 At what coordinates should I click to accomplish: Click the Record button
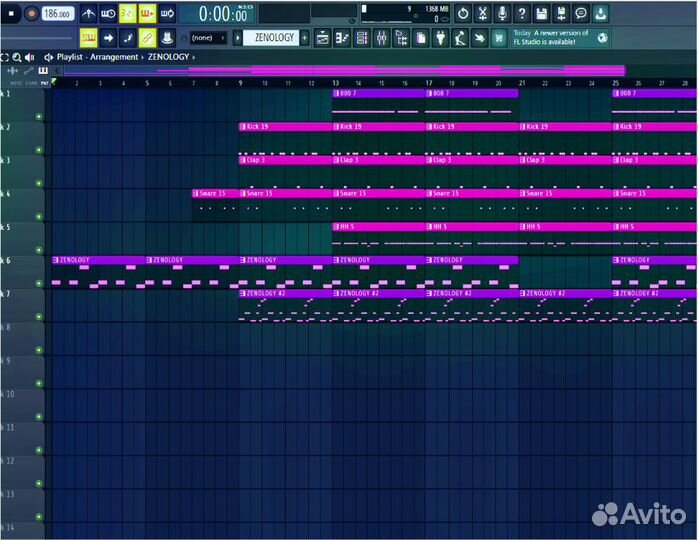pyautogui.click(x=31, y=14)
